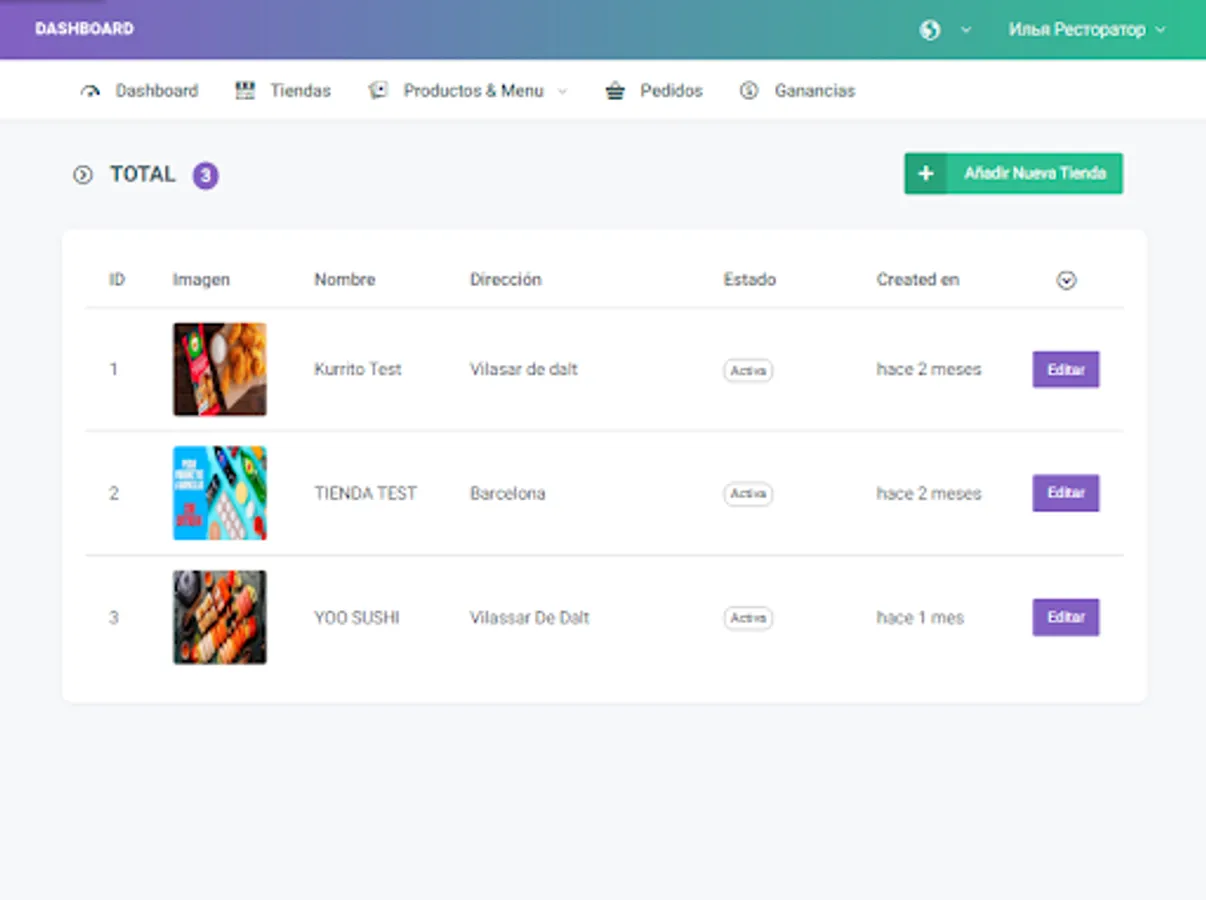The image size is (1206, 900).
Task: Click the Tiendas store icon
Action: [245, 91]
